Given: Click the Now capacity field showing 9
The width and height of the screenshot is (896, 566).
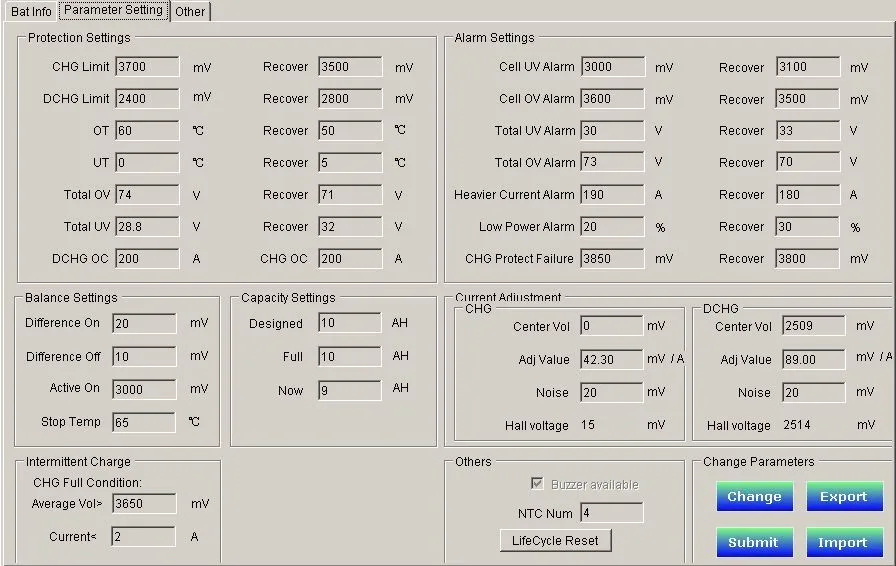Looking at the screenshot, I should coord(350,390).
